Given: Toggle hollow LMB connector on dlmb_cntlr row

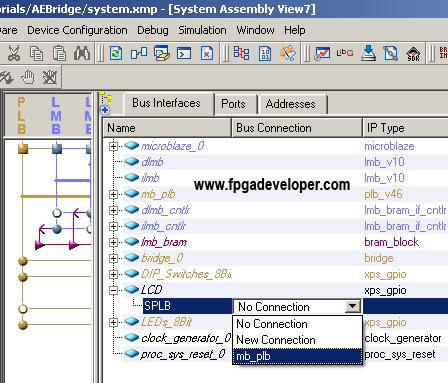Looking at the screenshot, I should 57,213.
